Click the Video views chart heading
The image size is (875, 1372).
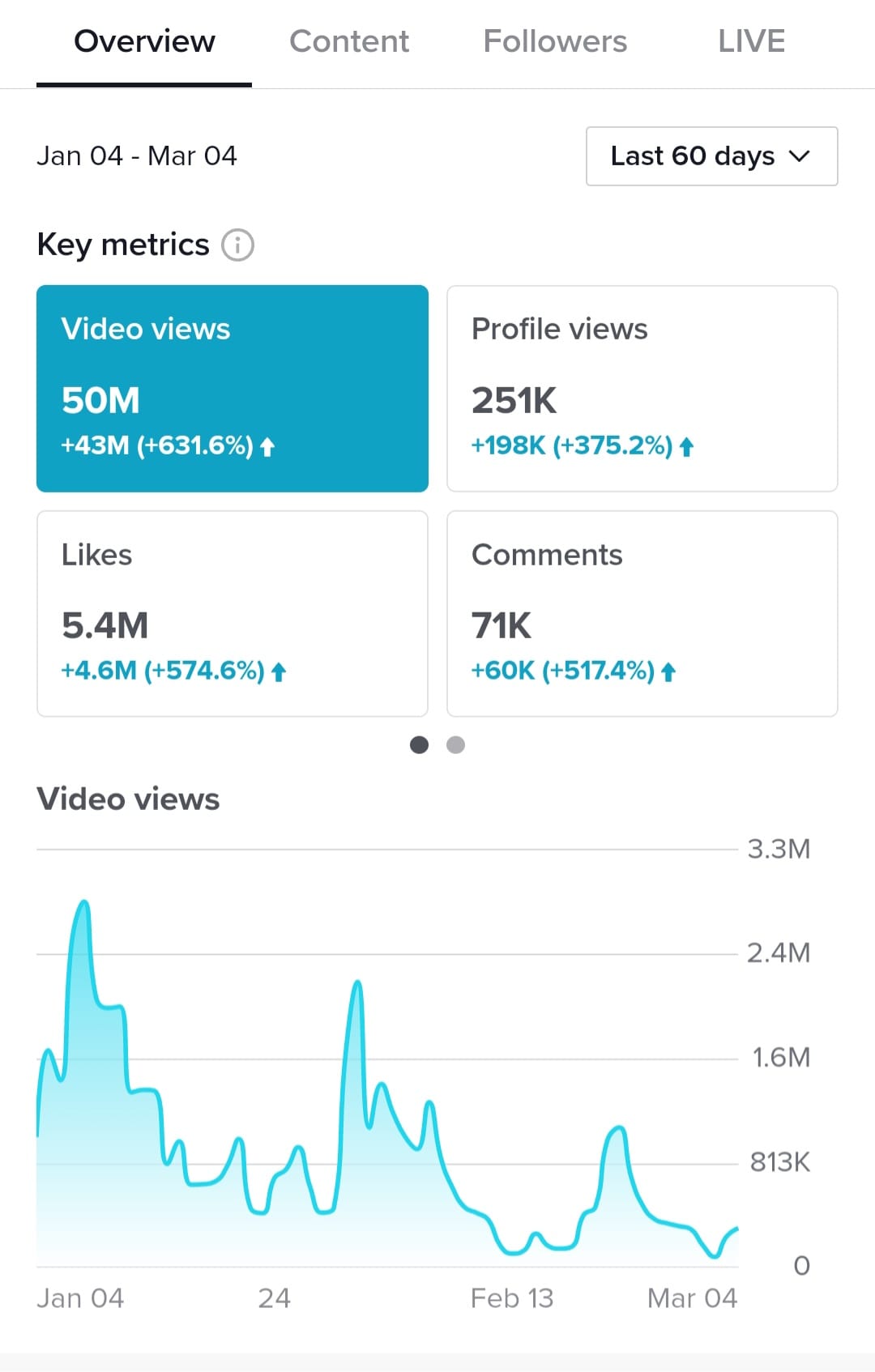[x=128, y=799]
